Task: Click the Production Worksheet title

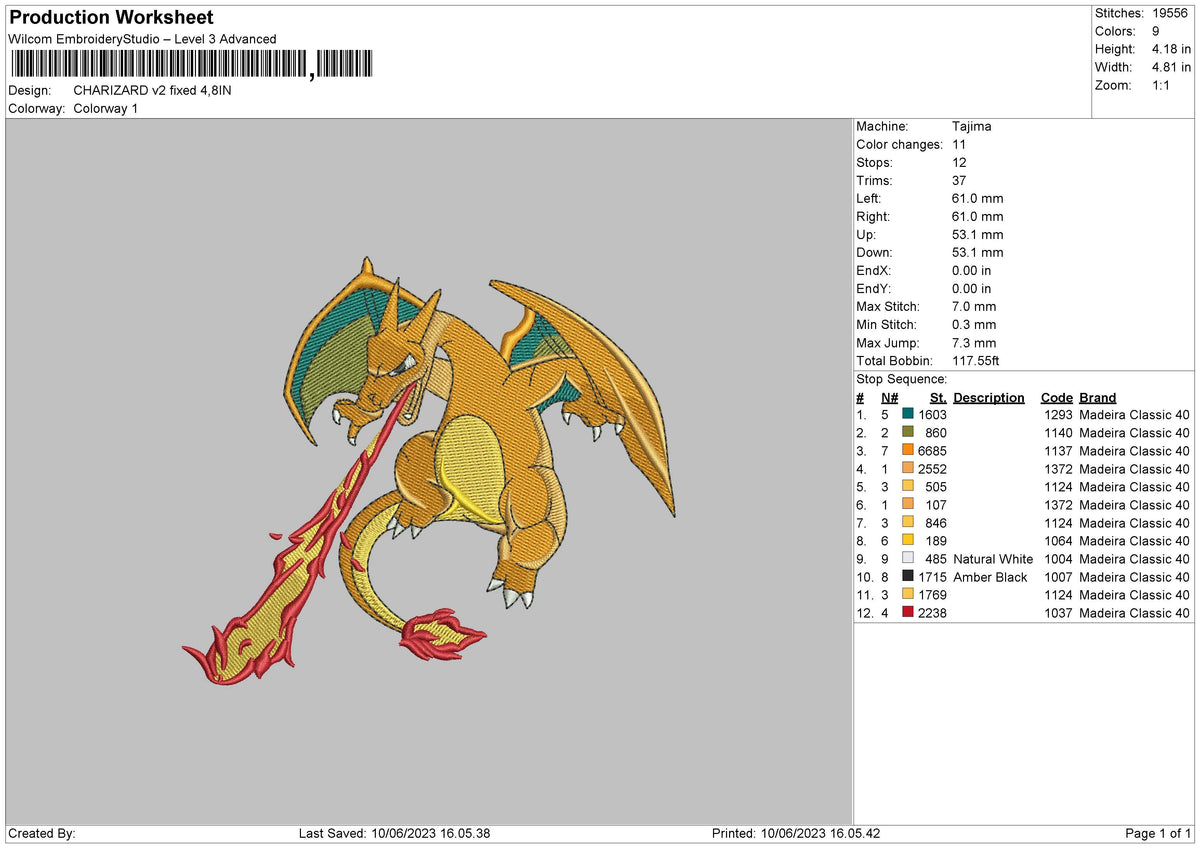Action: [110, 17]
